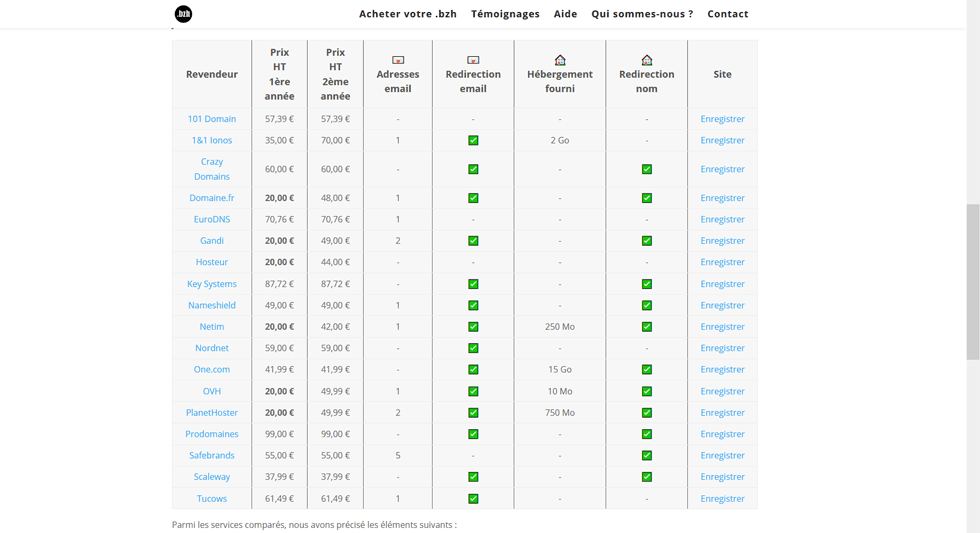Viewport: 980px width, 533px height.
Task: Open the Témoignages menu item
Action: pos(505,14)
